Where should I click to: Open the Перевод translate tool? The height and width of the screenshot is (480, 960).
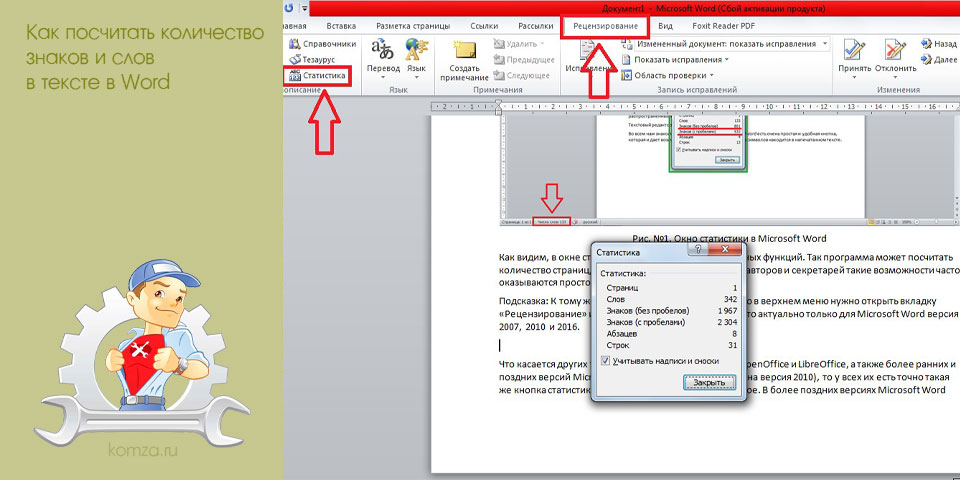click(383, 59)
